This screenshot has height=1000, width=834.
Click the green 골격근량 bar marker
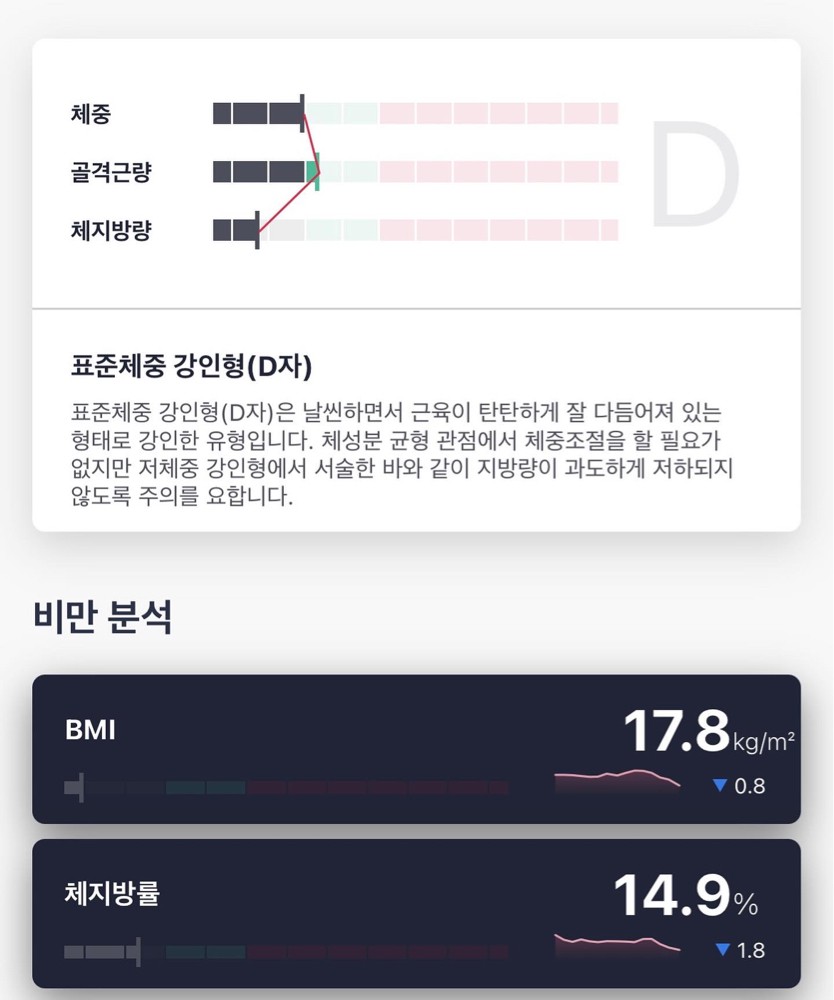(x=317, y=172)
